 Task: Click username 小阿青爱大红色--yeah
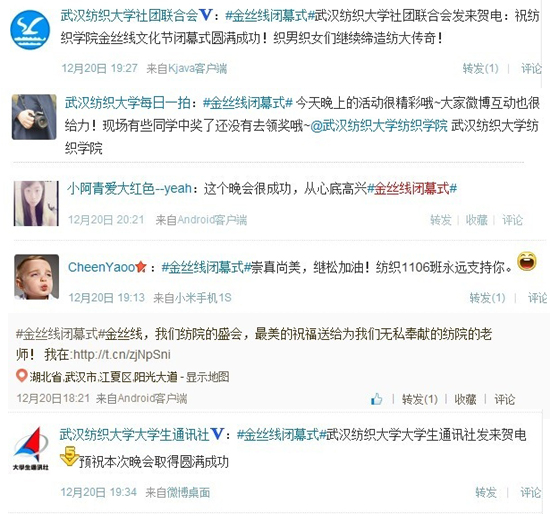(x=130, y=189)
